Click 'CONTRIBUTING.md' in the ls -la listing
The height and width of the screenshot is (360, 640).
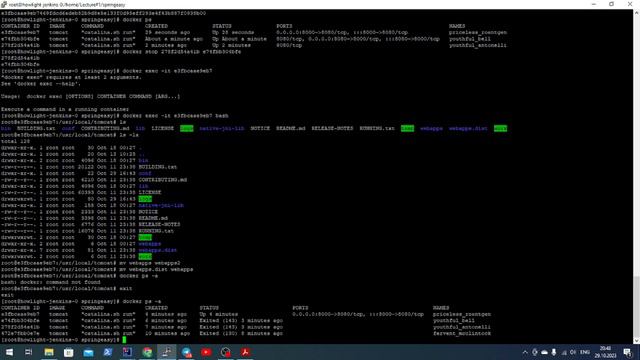coord(163,180)
